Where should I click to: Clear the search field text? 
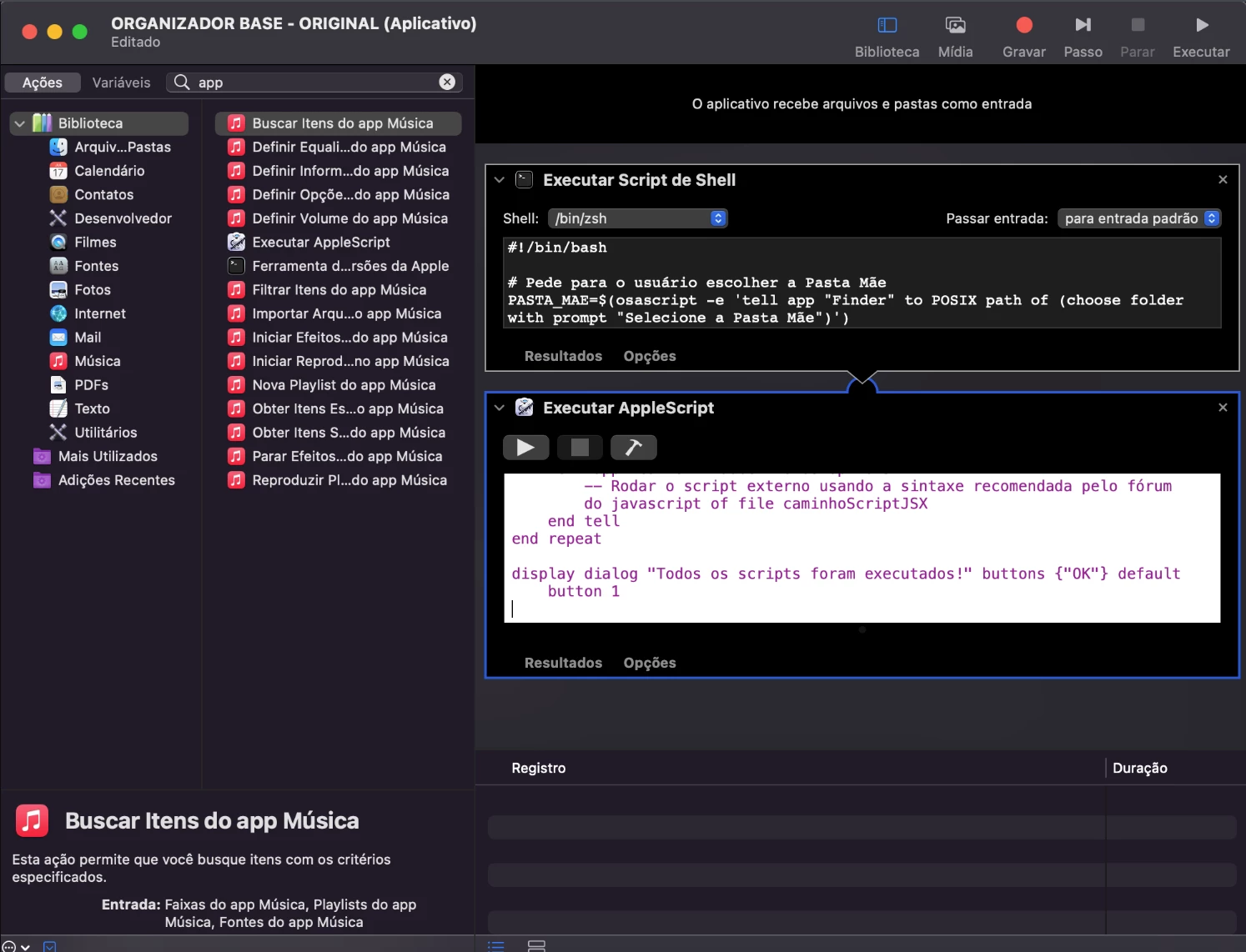tap(447, 82)
